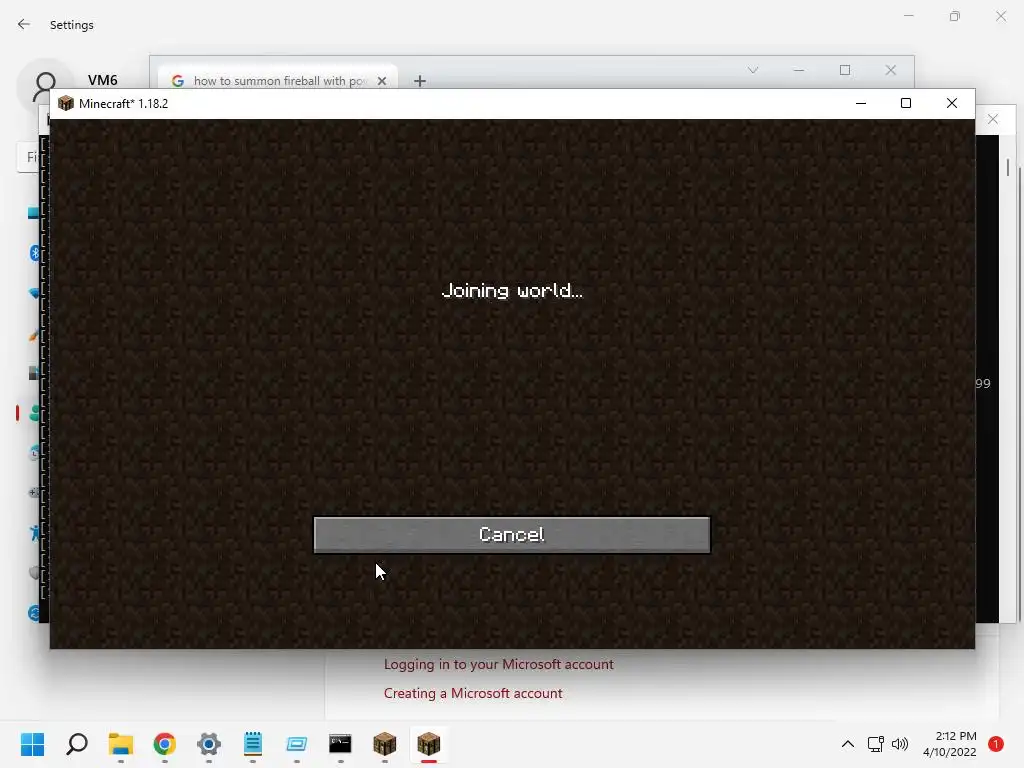The image size is (1024, 768).
Task: Open the blue window app in taskbar
Action: click(296, 744)
